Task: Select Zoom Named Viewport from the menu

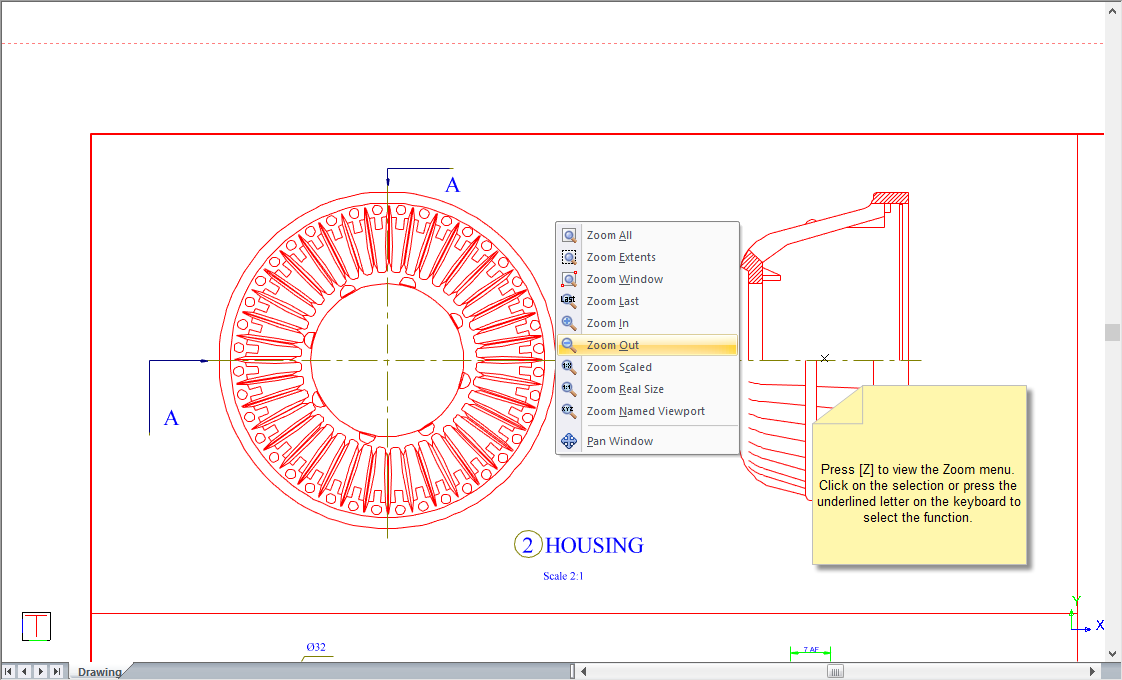Action: [645, 411]
